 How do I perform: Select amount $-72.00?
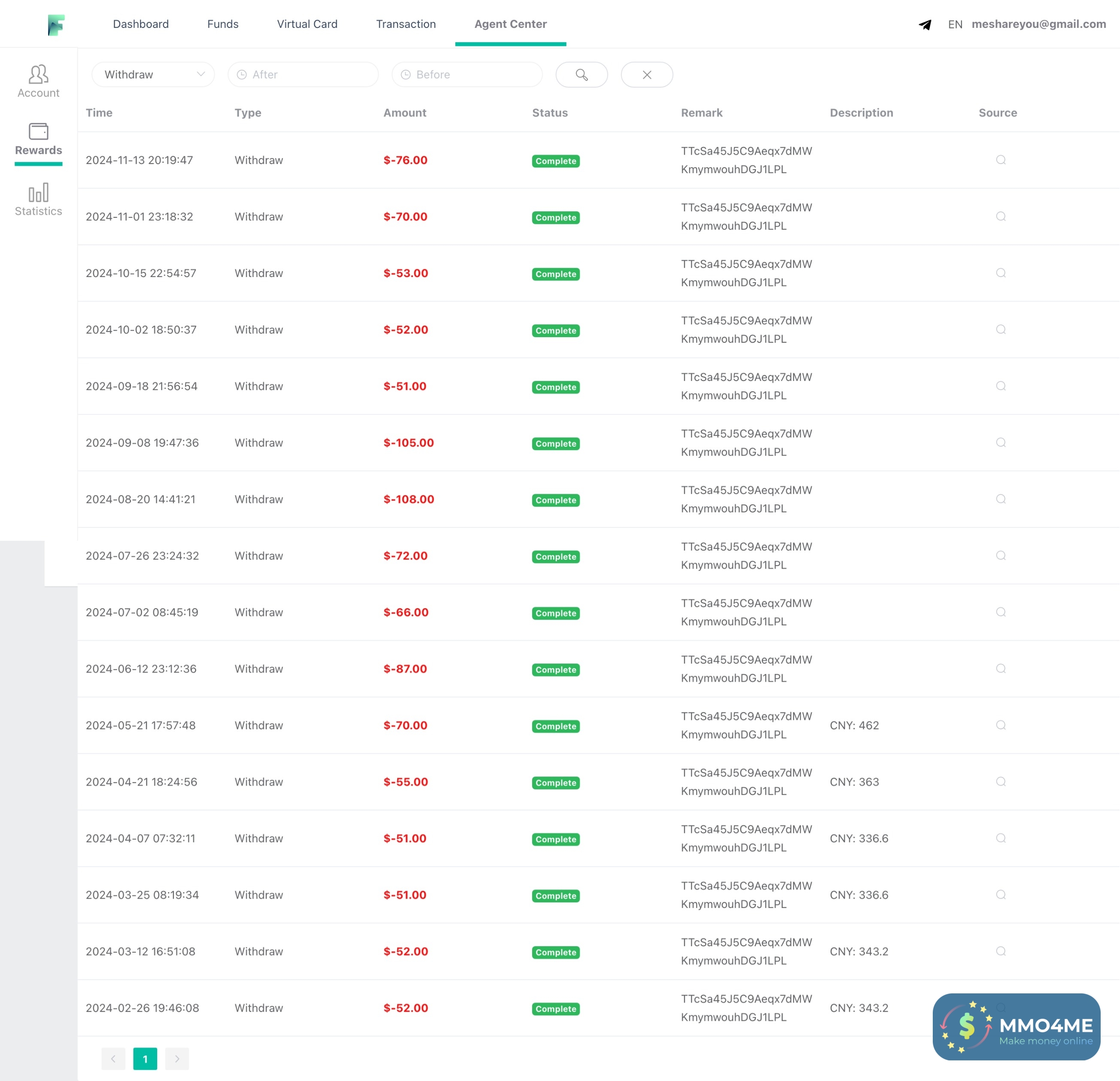pos(405,557)
